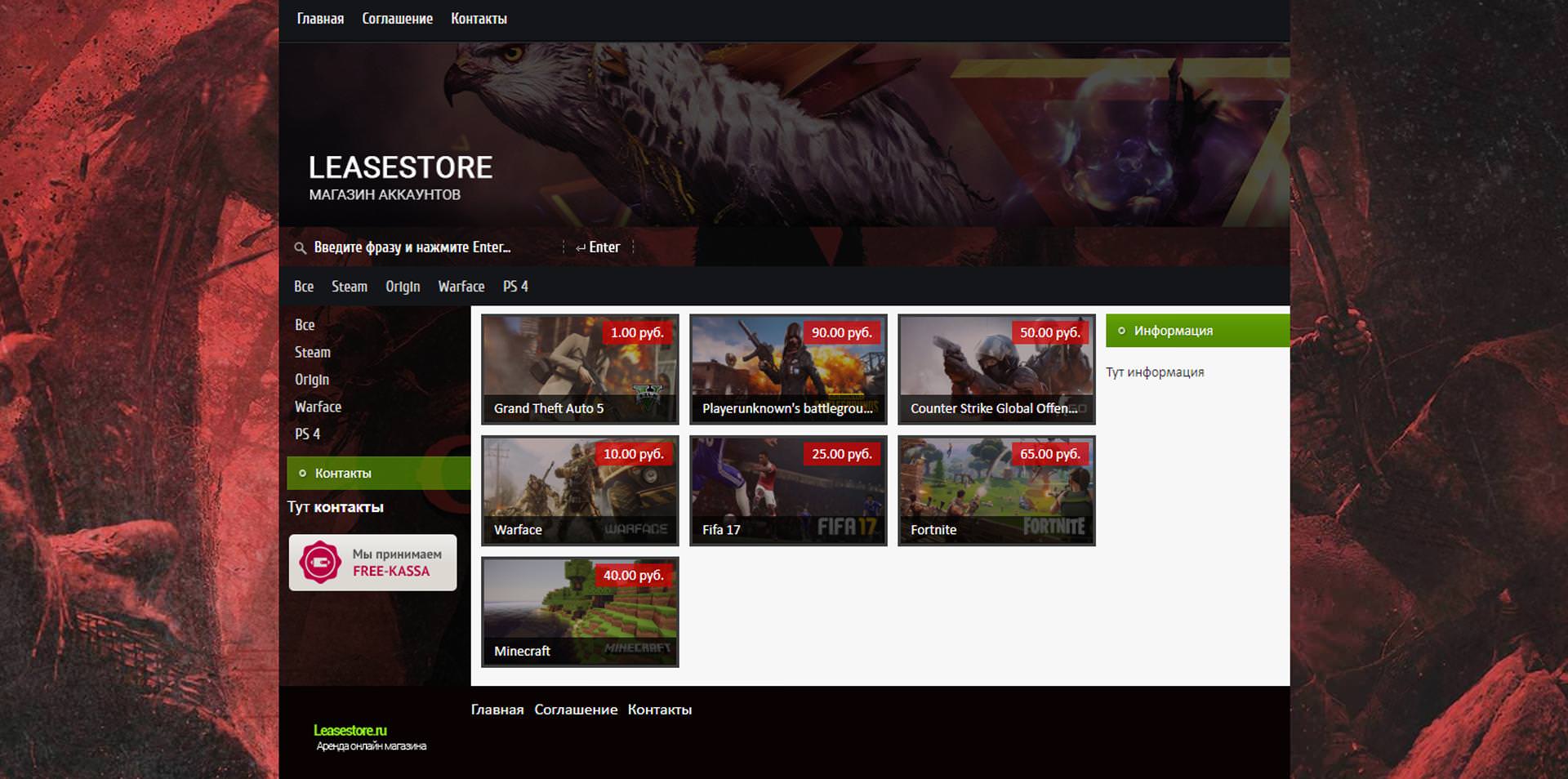Open the Counter Strike Global Offensive card
The width and height of the screenshot is (1568, 779).
click(996, 369)
